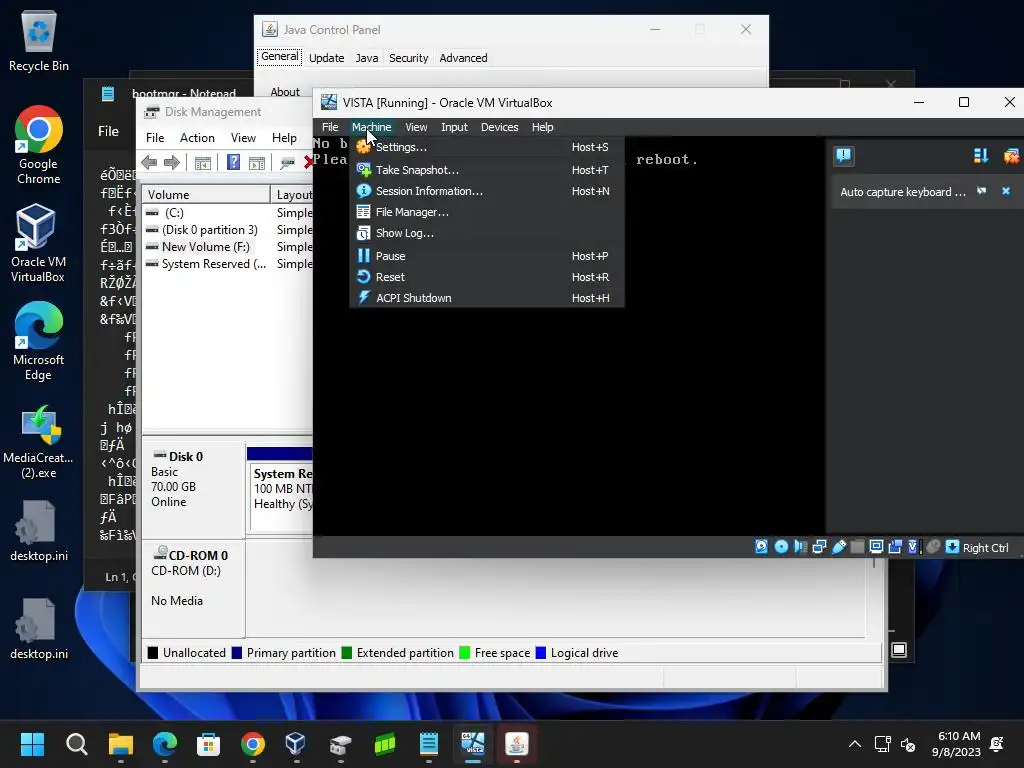This screenshot has height=768, width=1024.
Task: Click the show/hide console tree toolbar icon
Action: [x=203, y=163]
